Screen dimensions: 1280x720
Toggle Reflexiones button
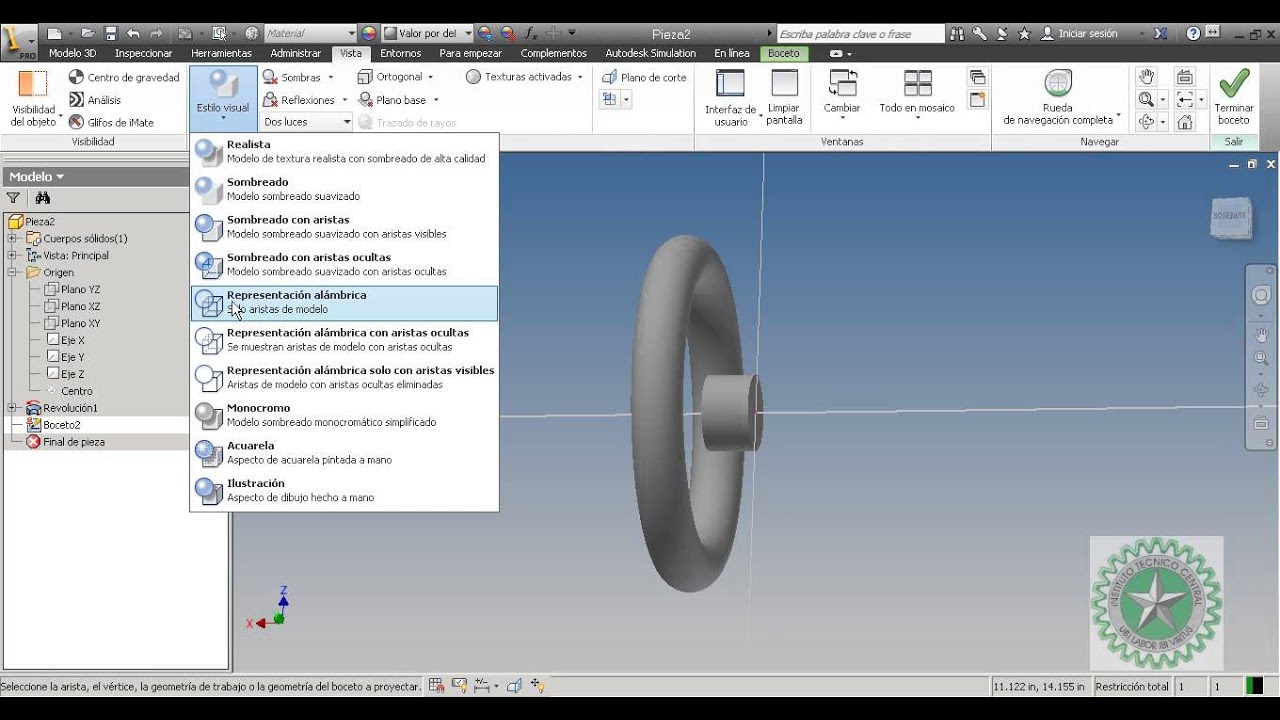(298, 100)
